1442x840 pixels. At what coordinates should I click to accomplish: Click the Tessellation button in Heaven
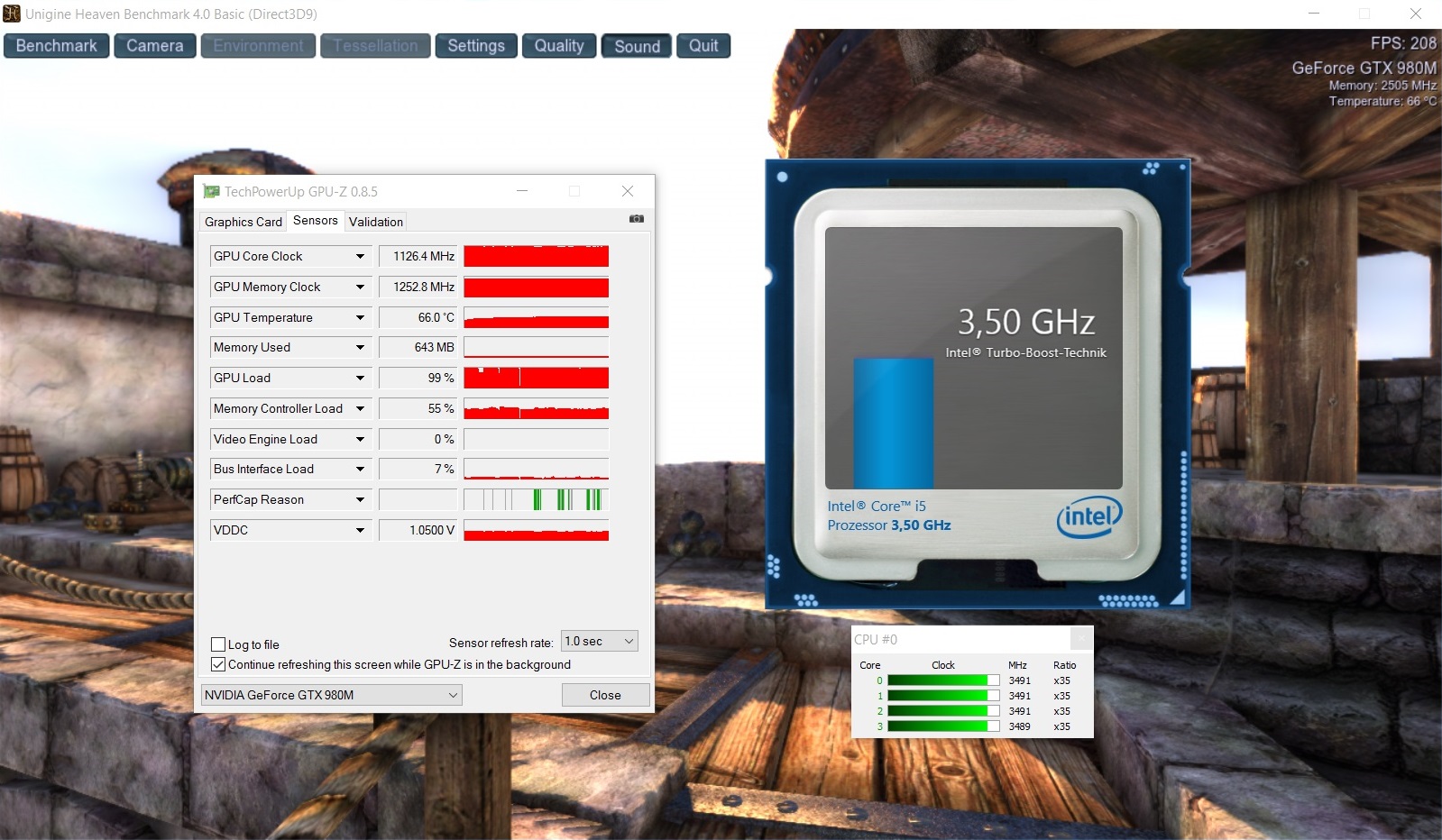tap(375, 46)
